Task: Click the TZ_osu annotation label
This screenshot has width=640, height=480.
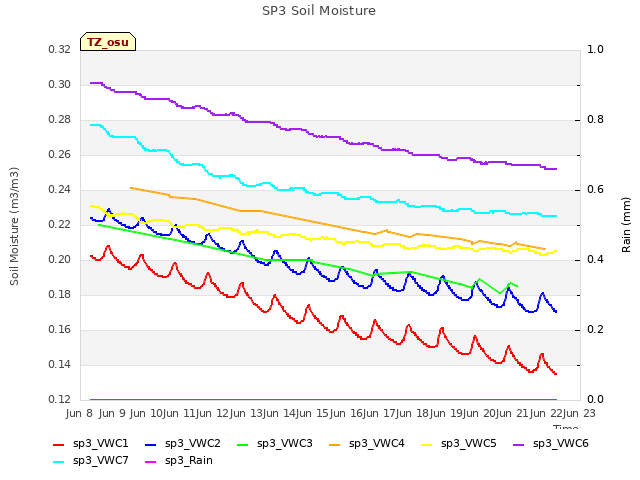Action: tap(108, 42)
